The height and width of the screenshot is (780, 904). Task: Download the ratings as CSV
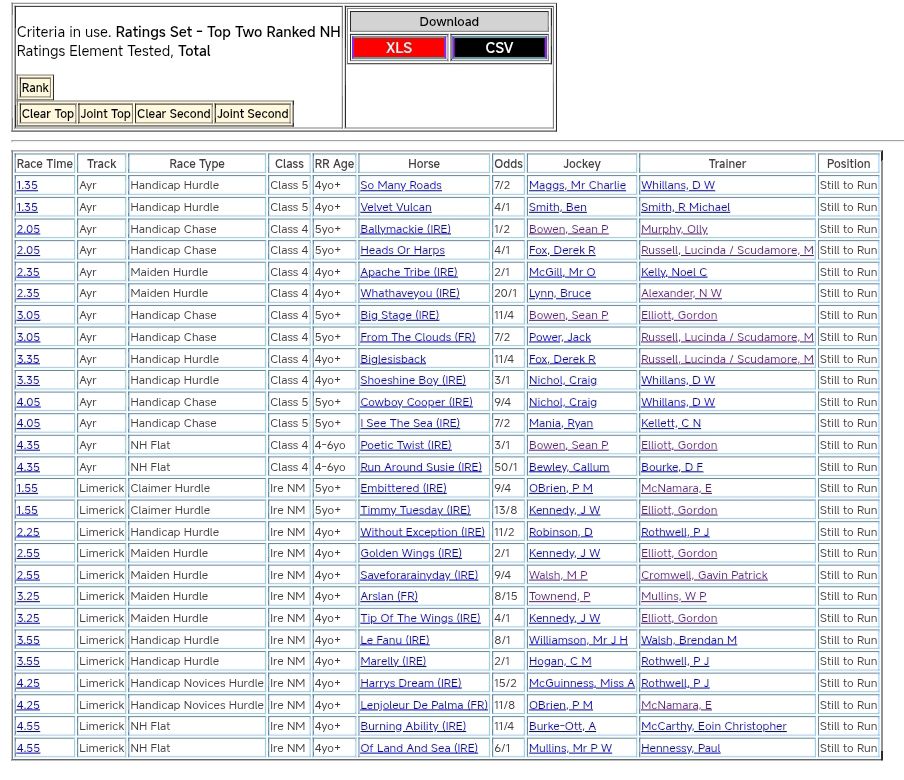[499, 48]
